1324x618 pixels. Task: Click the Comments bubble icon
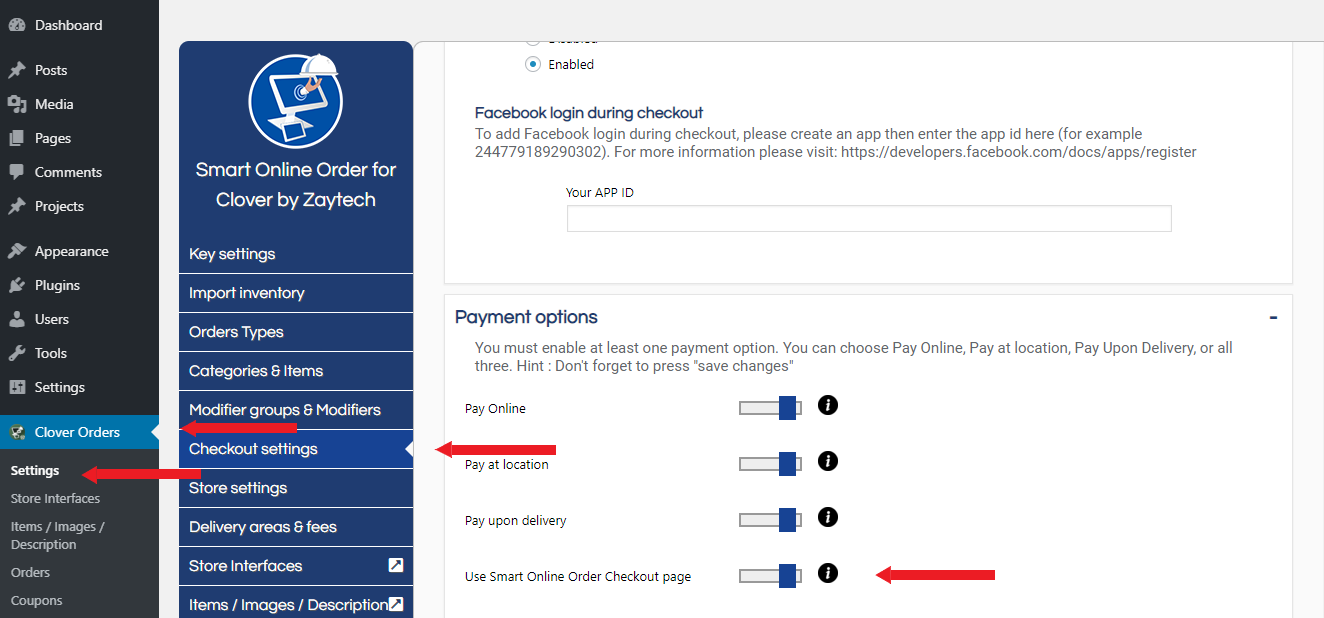17,172
